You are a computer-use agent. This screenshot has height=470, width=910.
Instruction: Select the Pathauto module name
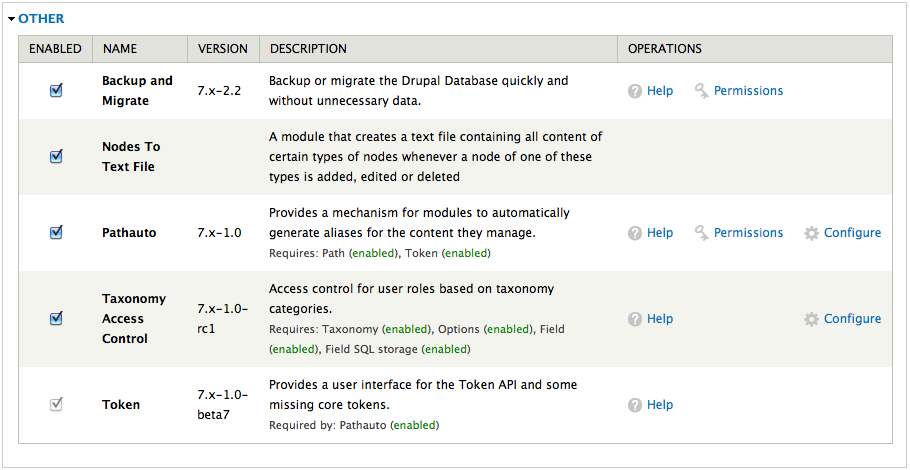point(131,233)
